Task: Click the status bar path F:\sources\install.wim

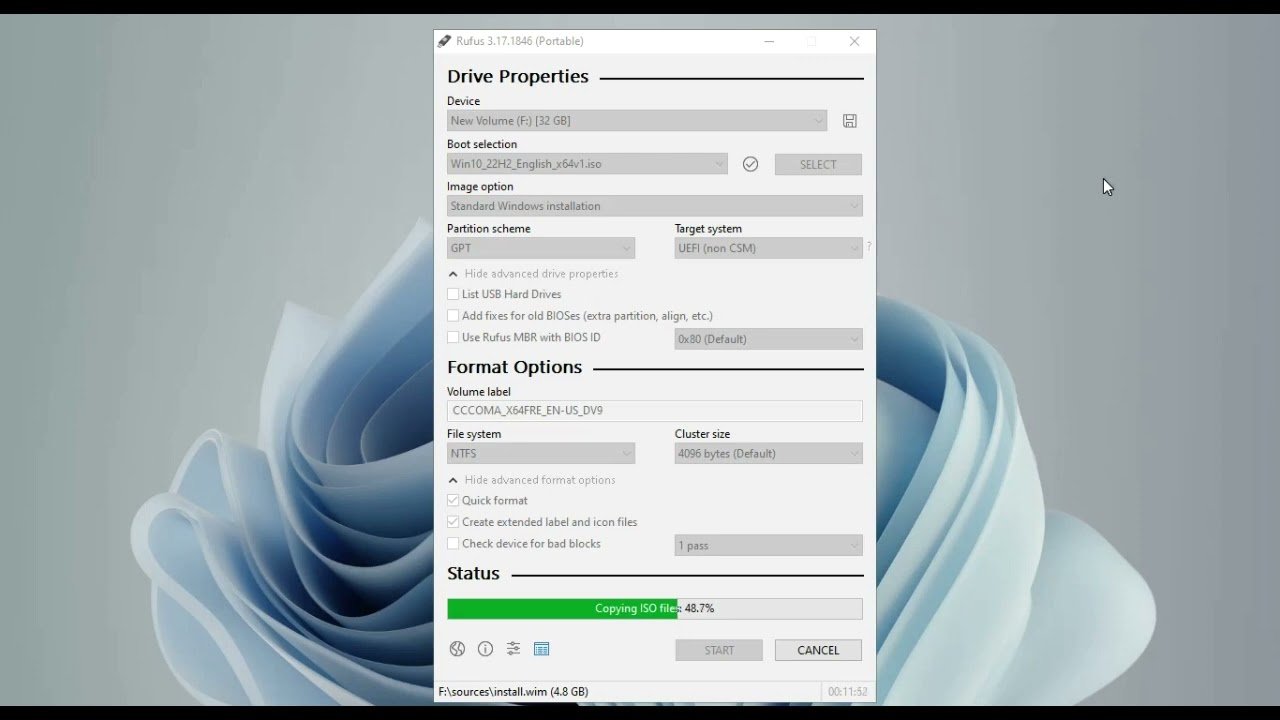Action: coord(513,691)
